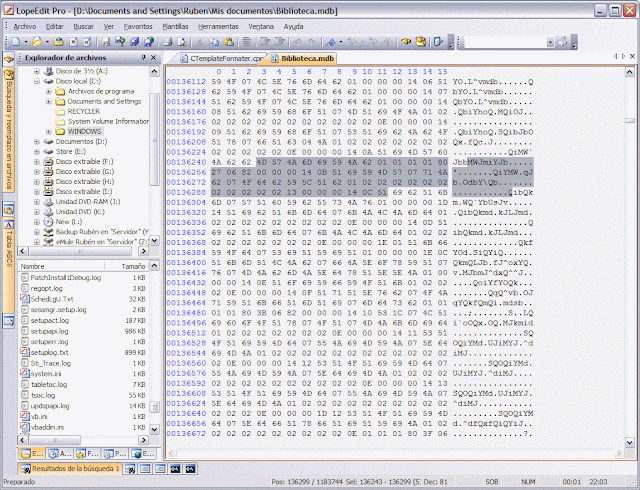Click the Print preview toolbar icon

[x=182, y=42]
